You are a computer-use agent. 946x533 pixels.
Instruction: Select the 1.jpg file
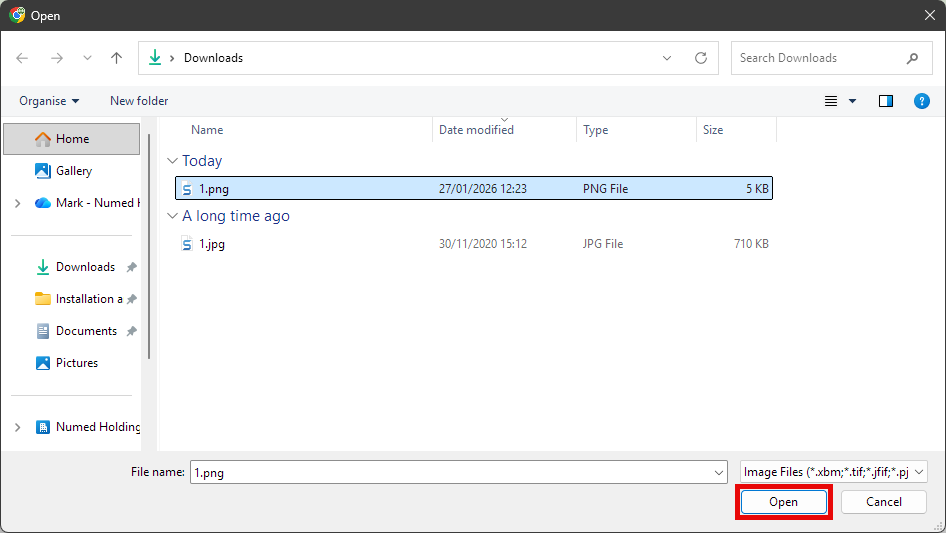coord(211,244)
